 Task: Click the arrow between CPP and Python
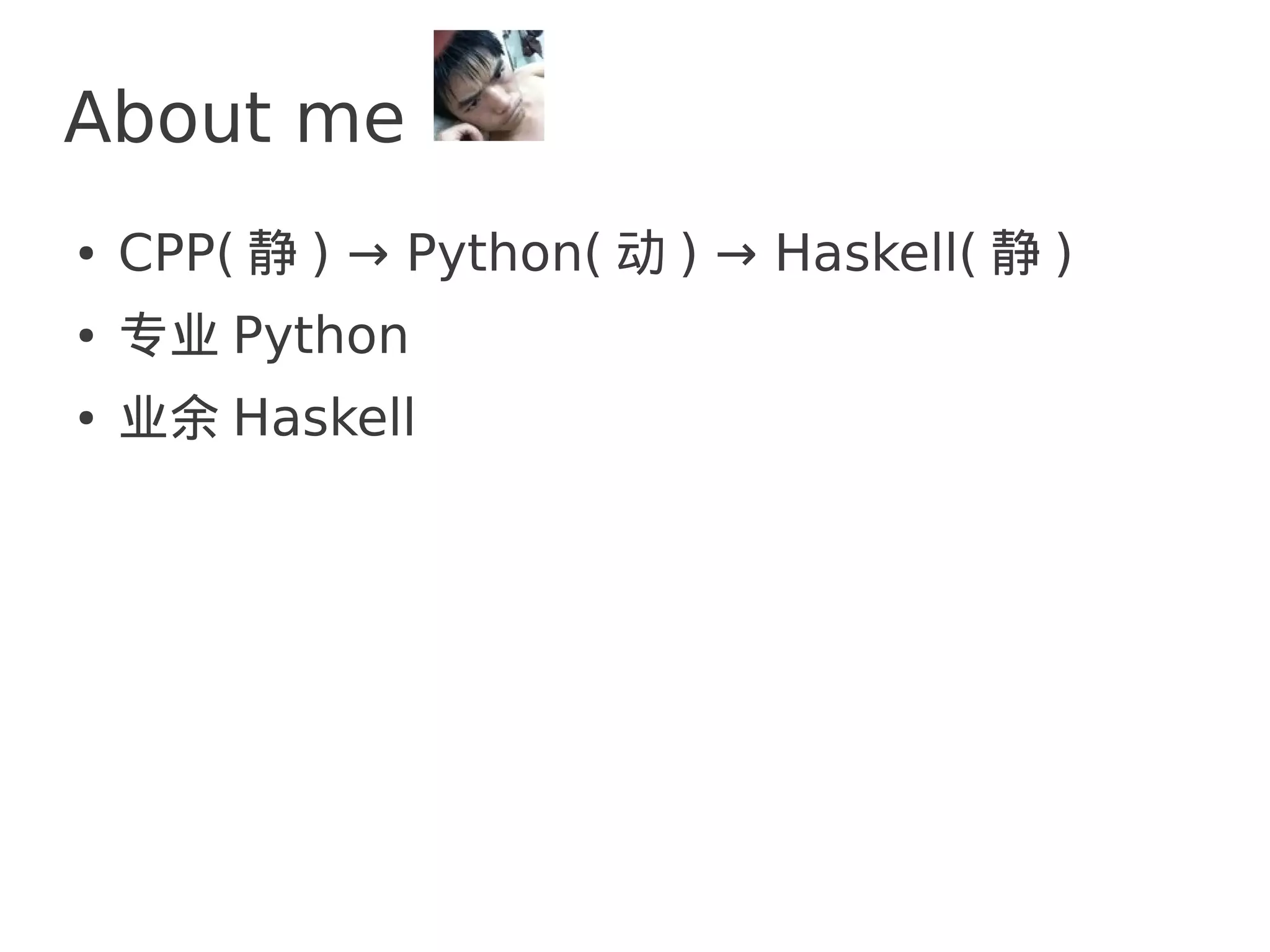tap(368, 254)
